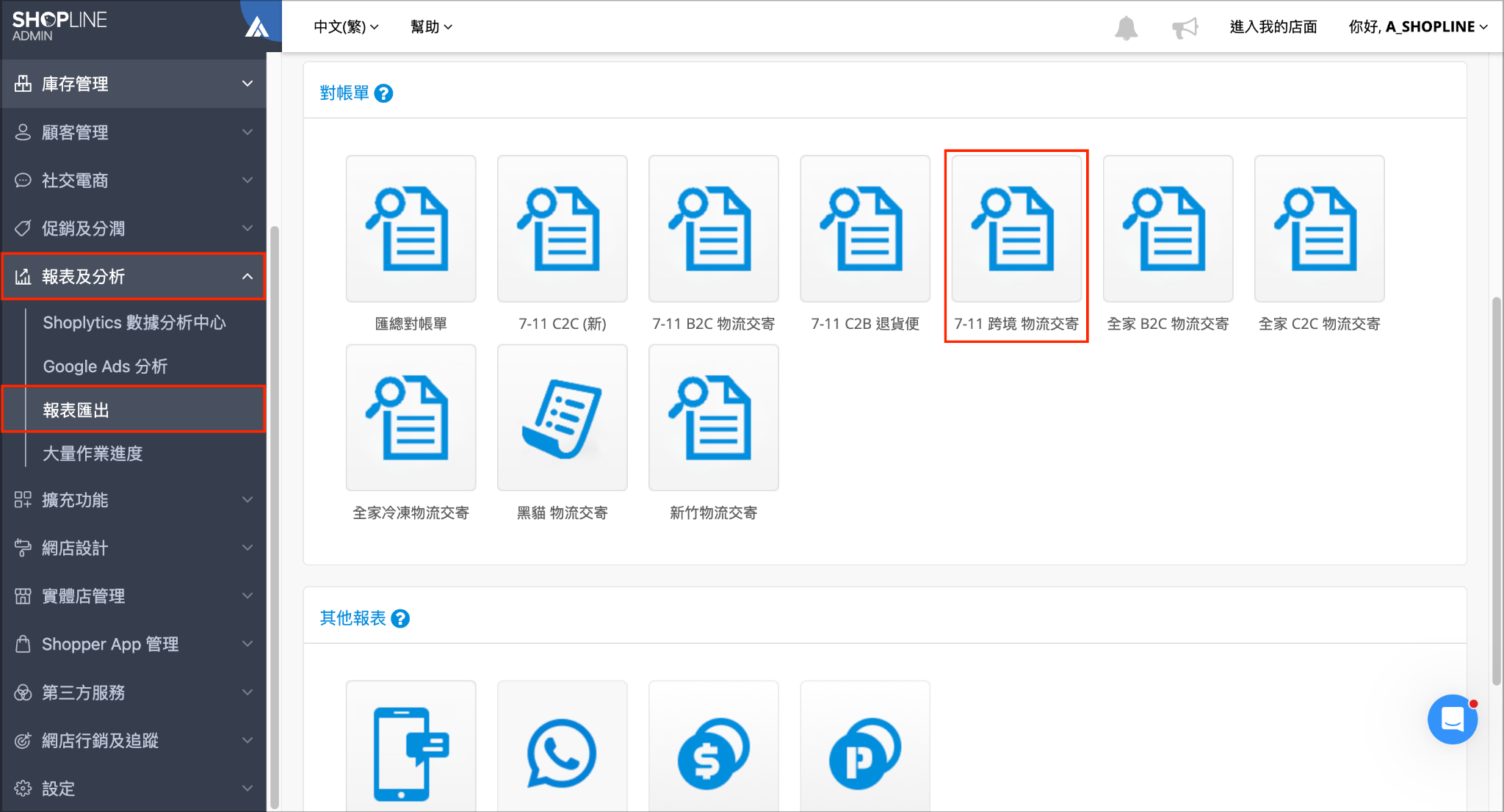Open the 全家冷凍物流交寄 statement icon

coord(411,418)
